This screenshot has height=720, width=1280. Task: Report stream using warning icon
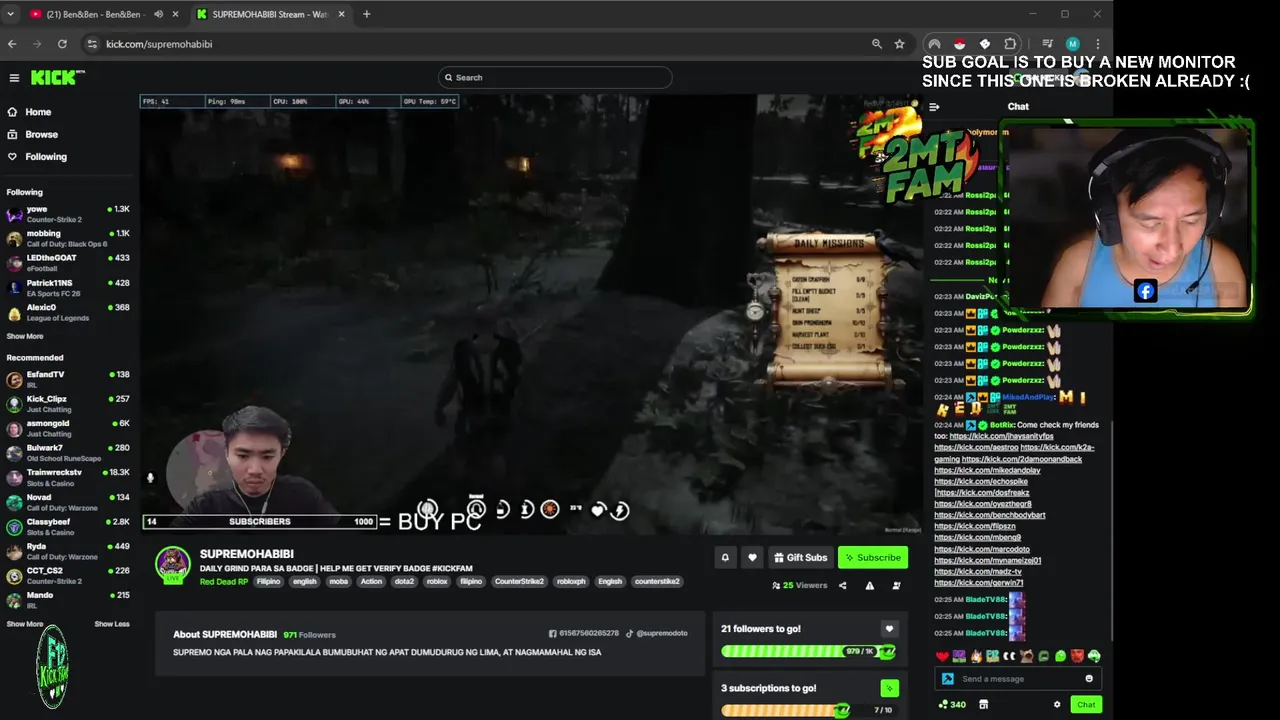point(869,586)
